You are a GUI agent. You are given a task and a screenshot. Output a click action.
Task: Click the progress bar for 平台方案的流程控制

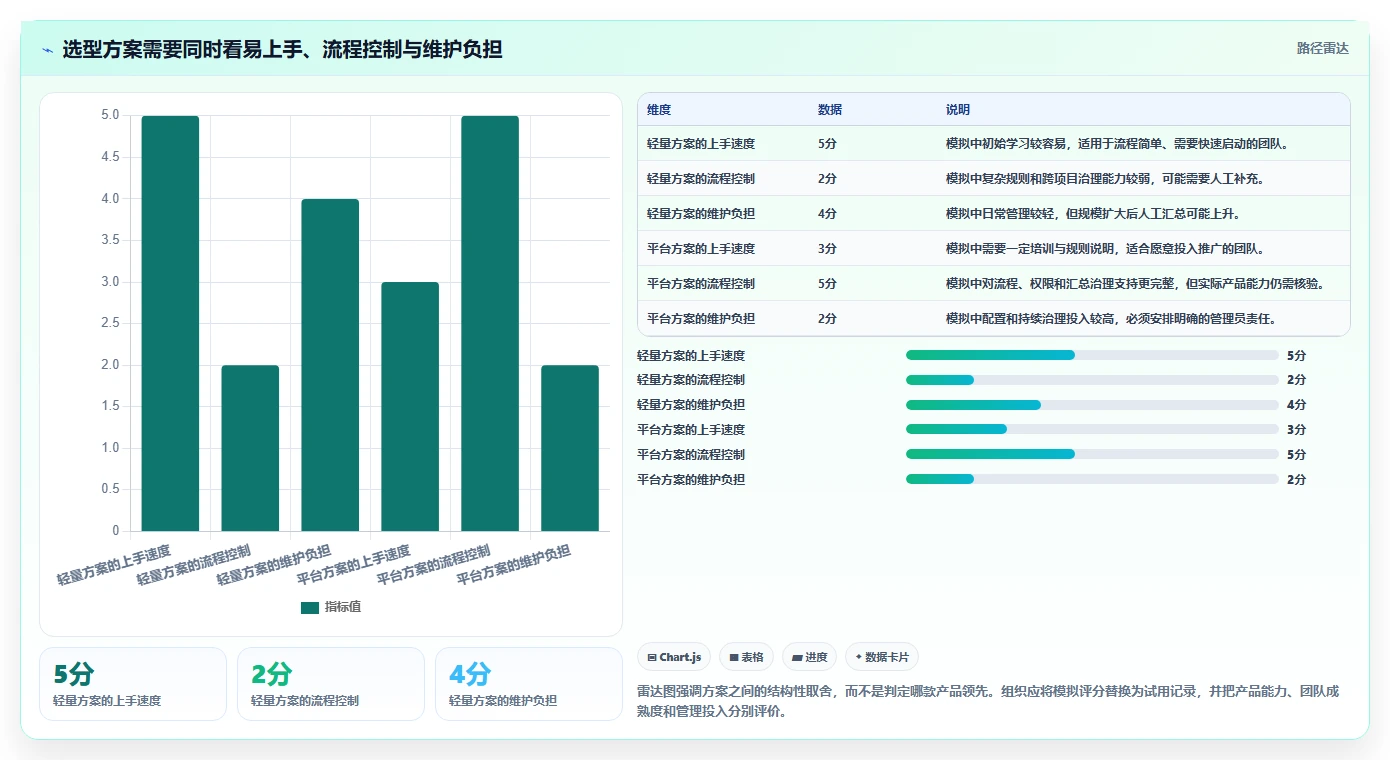coord(1092,454)
